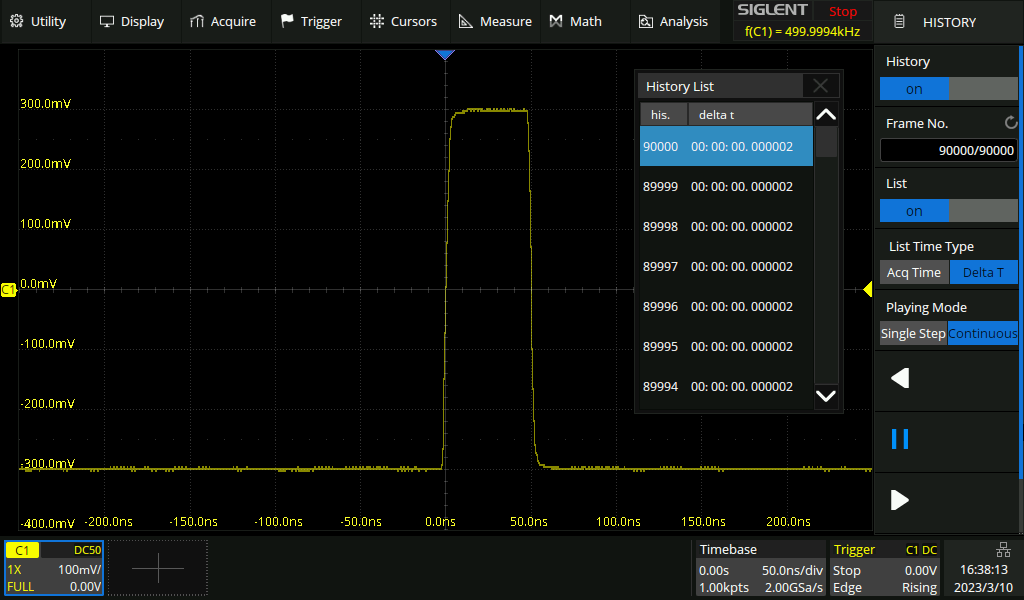
Task: Click the blue trigger position marker
Action: click(445, 55)
